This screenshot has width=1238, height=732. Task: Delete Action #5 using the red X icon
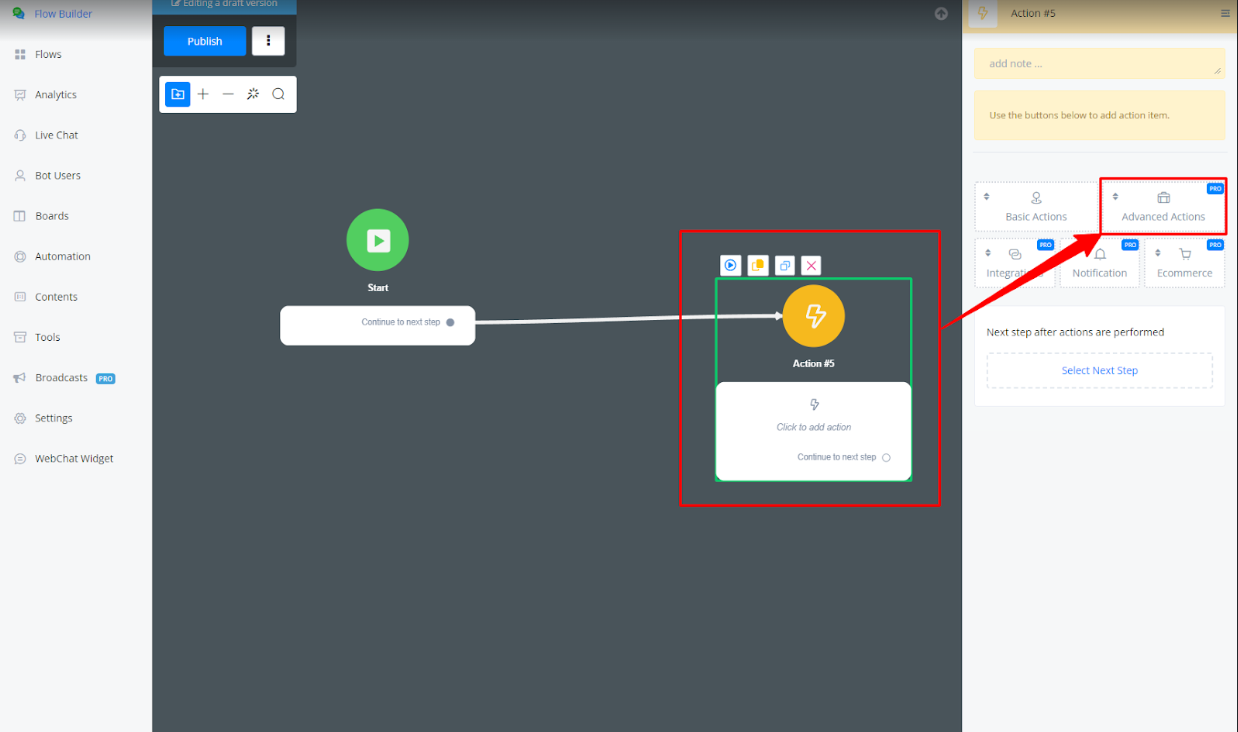[812, 265]
